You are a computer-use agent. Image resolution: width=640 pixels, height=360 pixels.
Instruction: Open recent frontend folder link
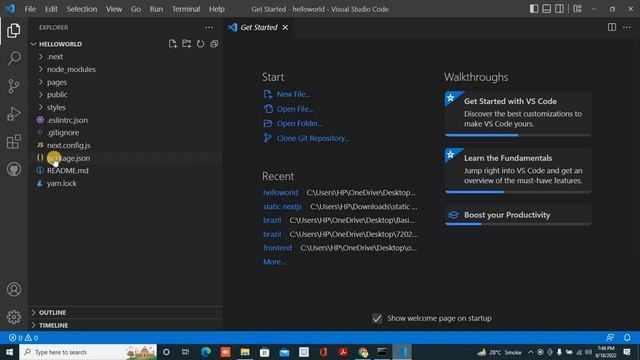(278, 248)
